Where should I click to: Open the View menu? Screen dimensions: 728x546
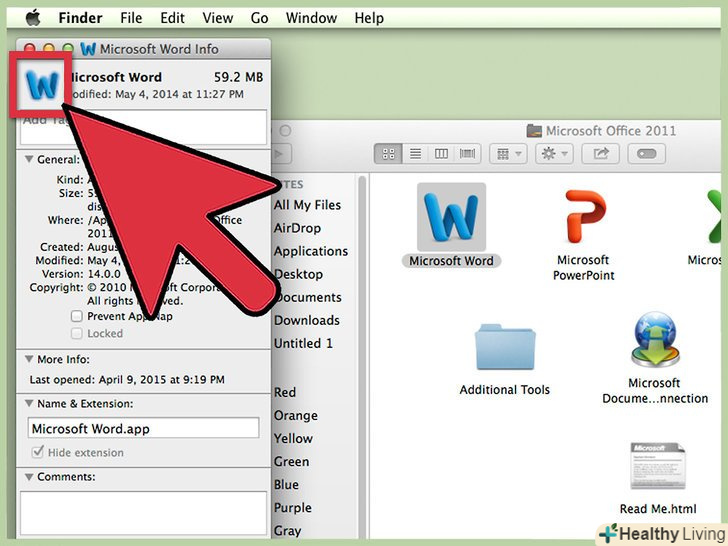pyautogui.click(x=217, y=18)
